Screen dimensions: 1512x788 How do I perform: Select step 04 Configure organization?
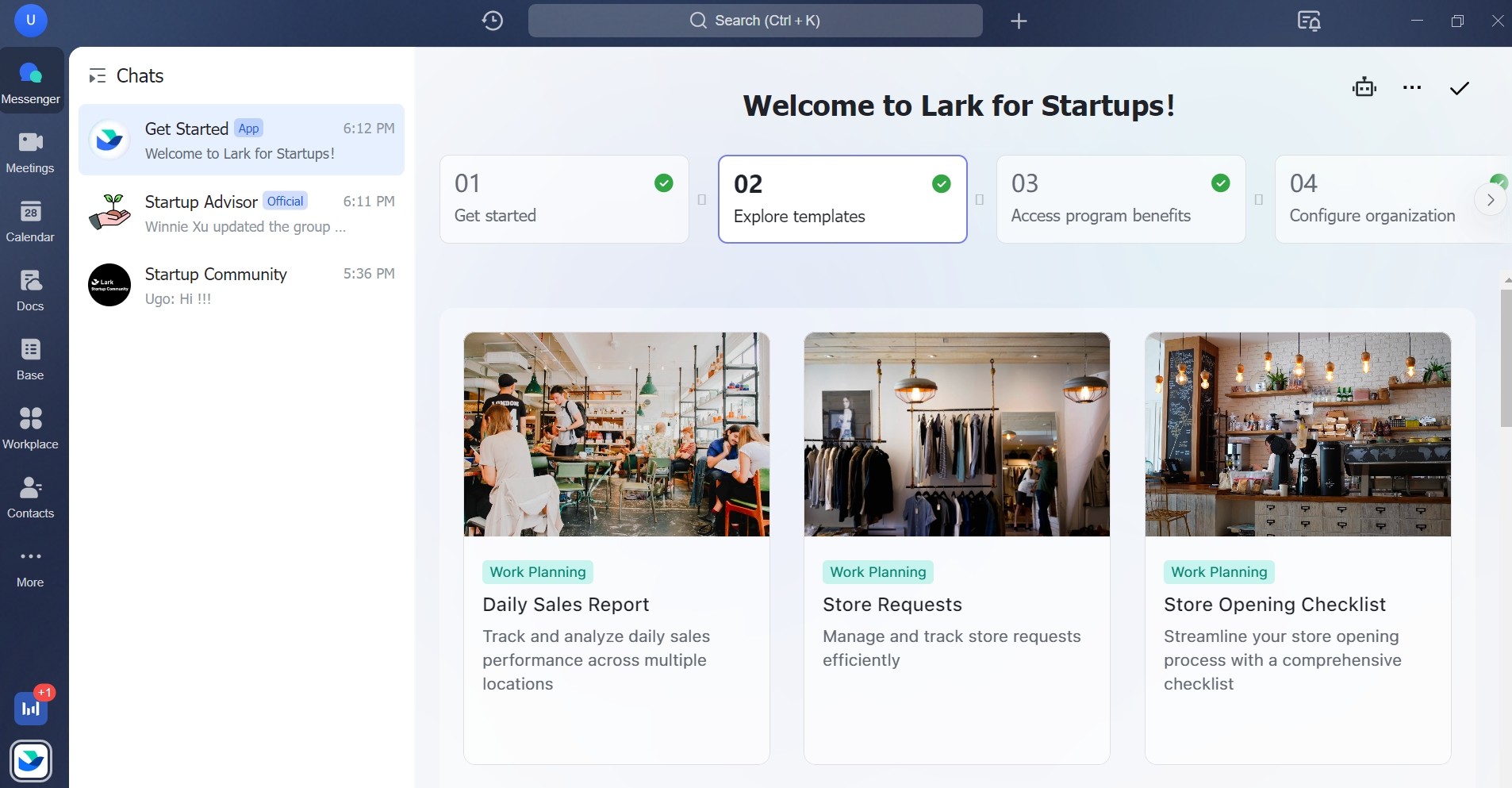1393,199
